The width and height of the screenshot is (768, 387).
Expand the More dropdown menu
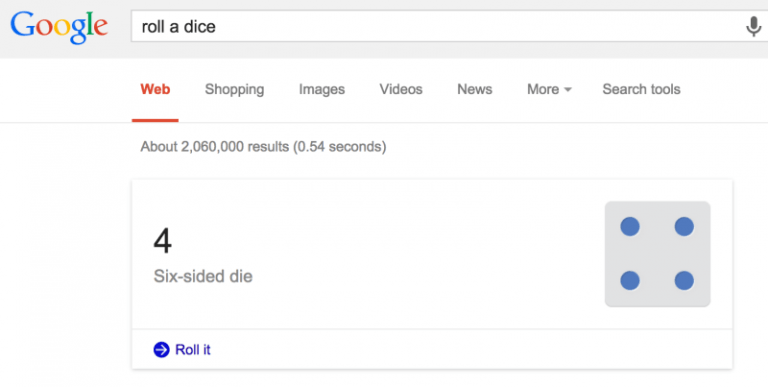pyautogui.click(x=549, y=89)
